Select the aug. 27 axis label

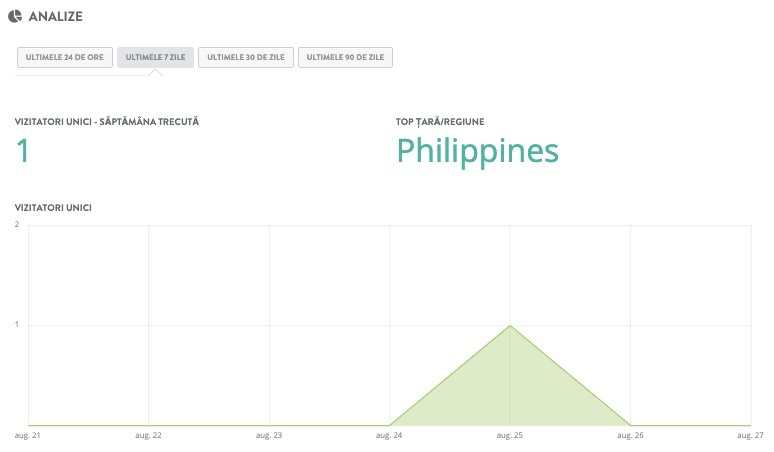(750, 436)
